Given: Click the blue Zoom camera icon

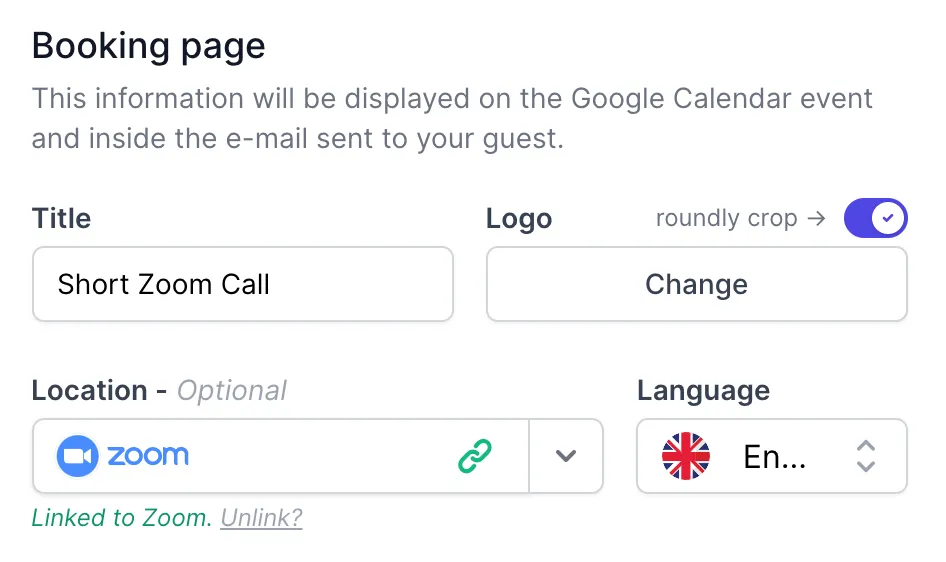Looking at the screenshot, I should point(77,456).
